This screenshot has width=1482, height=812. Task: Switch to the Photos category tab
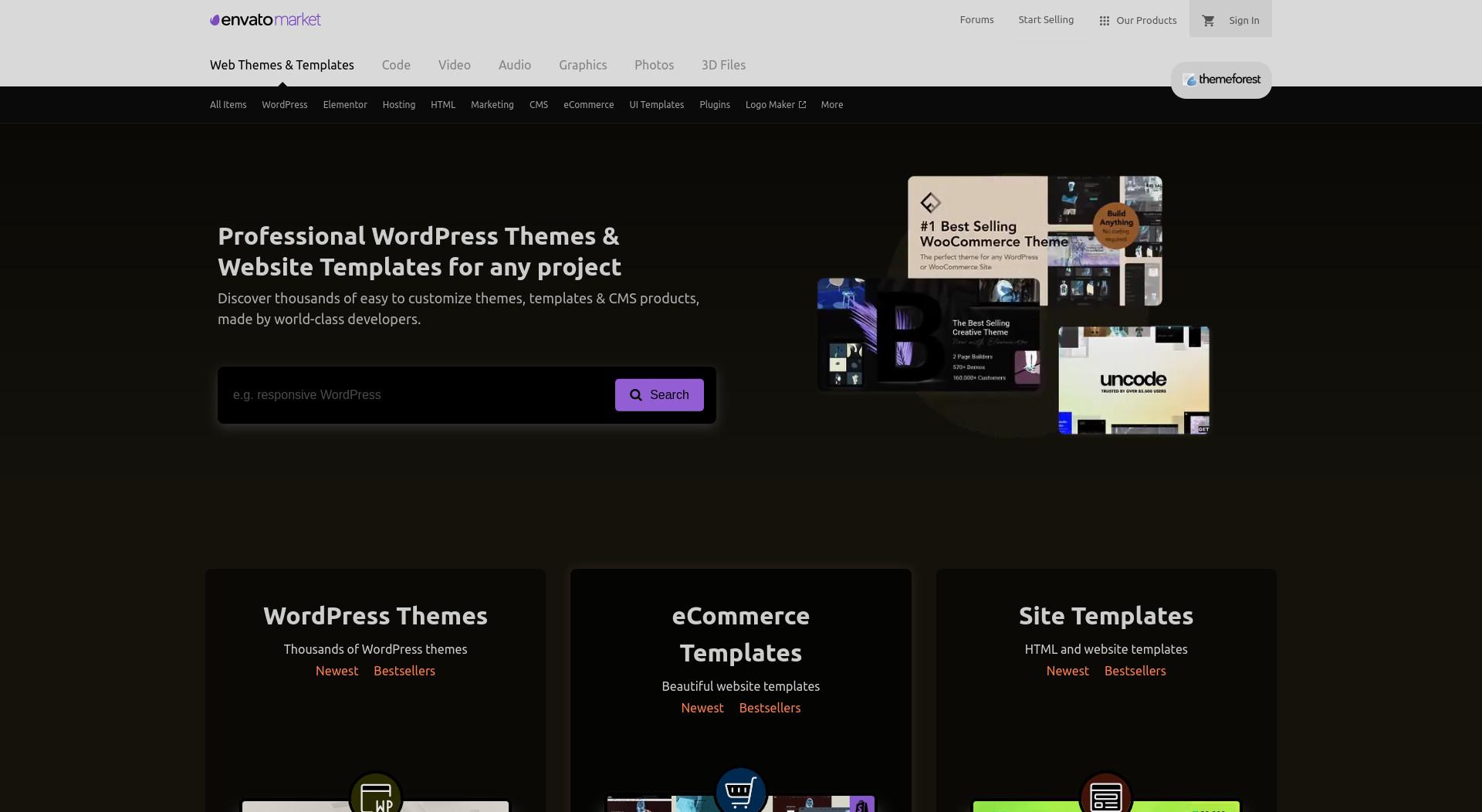[x=654, y=65]
